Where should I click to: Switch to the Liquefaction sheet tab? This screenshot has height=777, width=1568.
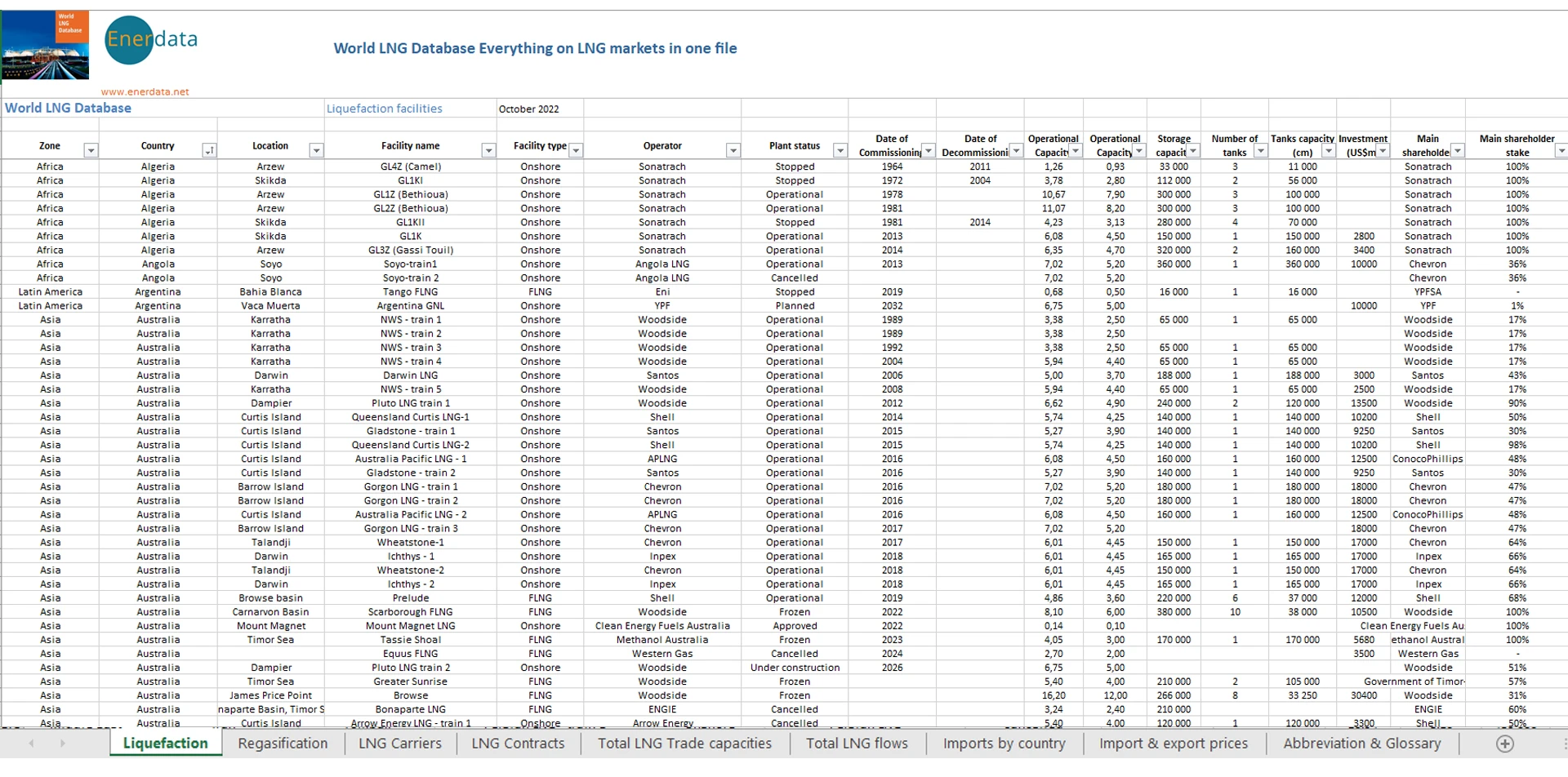point(166,744)
